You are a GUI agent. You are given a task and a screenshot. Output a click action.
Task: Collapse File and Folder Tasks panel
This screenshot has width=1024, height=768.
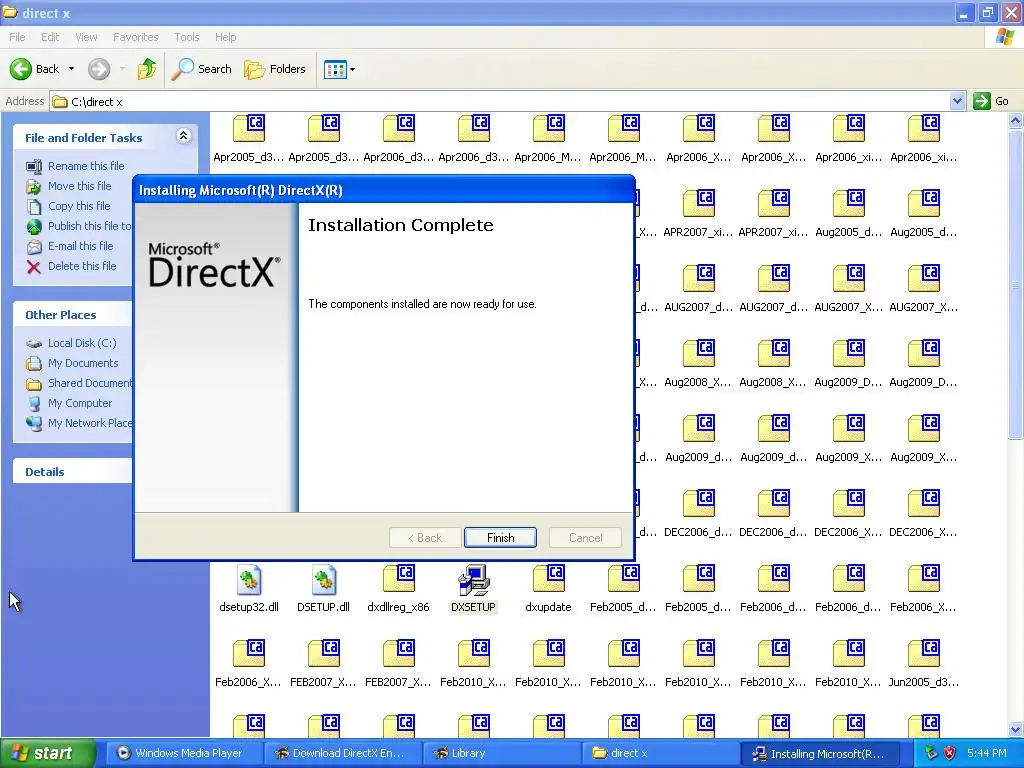(184, 136)
